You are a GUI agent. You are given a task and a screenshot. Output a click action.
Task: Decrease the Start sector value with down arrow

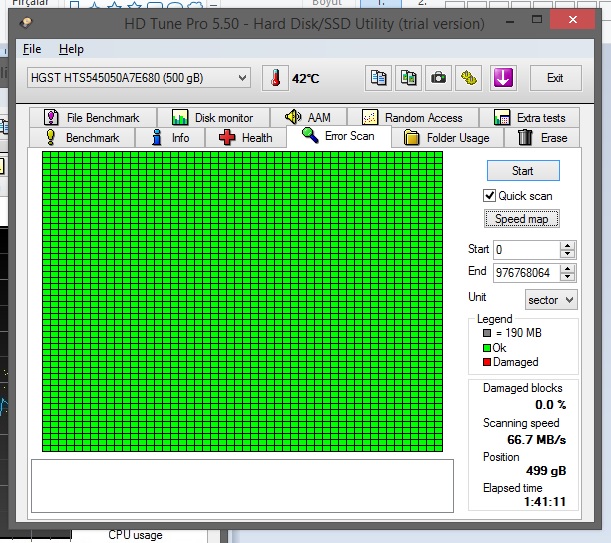point(568,254)
